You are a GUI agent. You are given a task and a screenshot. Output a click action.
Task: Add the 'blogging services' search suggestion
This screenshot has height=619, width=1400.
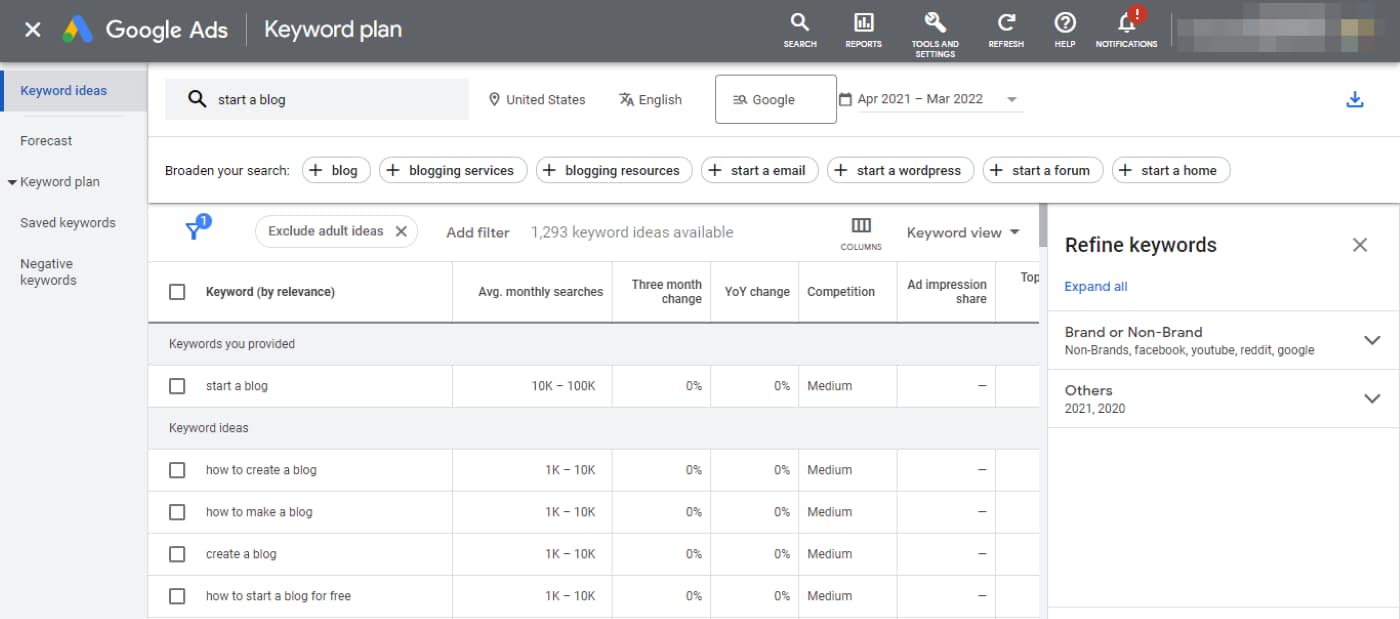pyautogui.click(x=453, y=170)
